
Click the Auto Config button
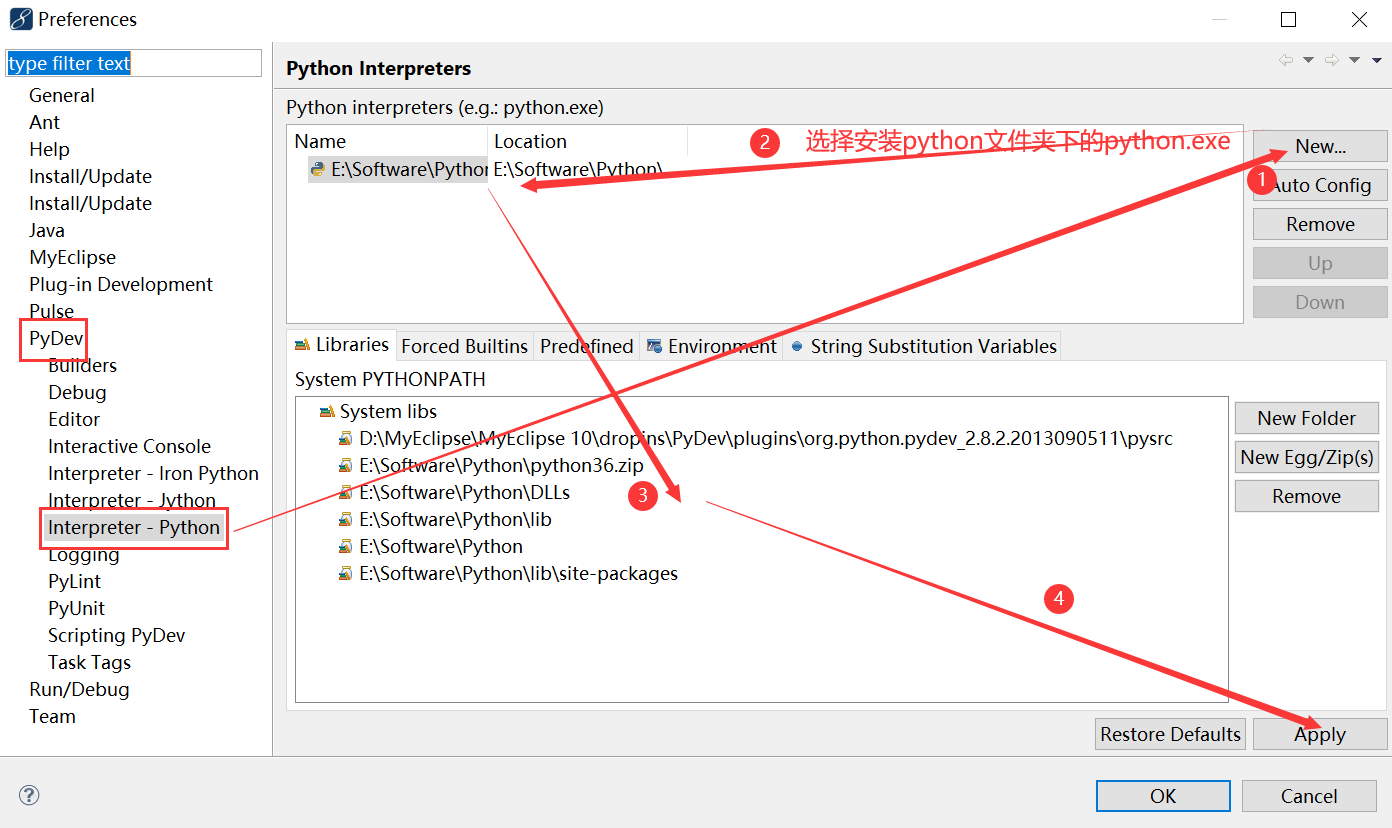1320,185
